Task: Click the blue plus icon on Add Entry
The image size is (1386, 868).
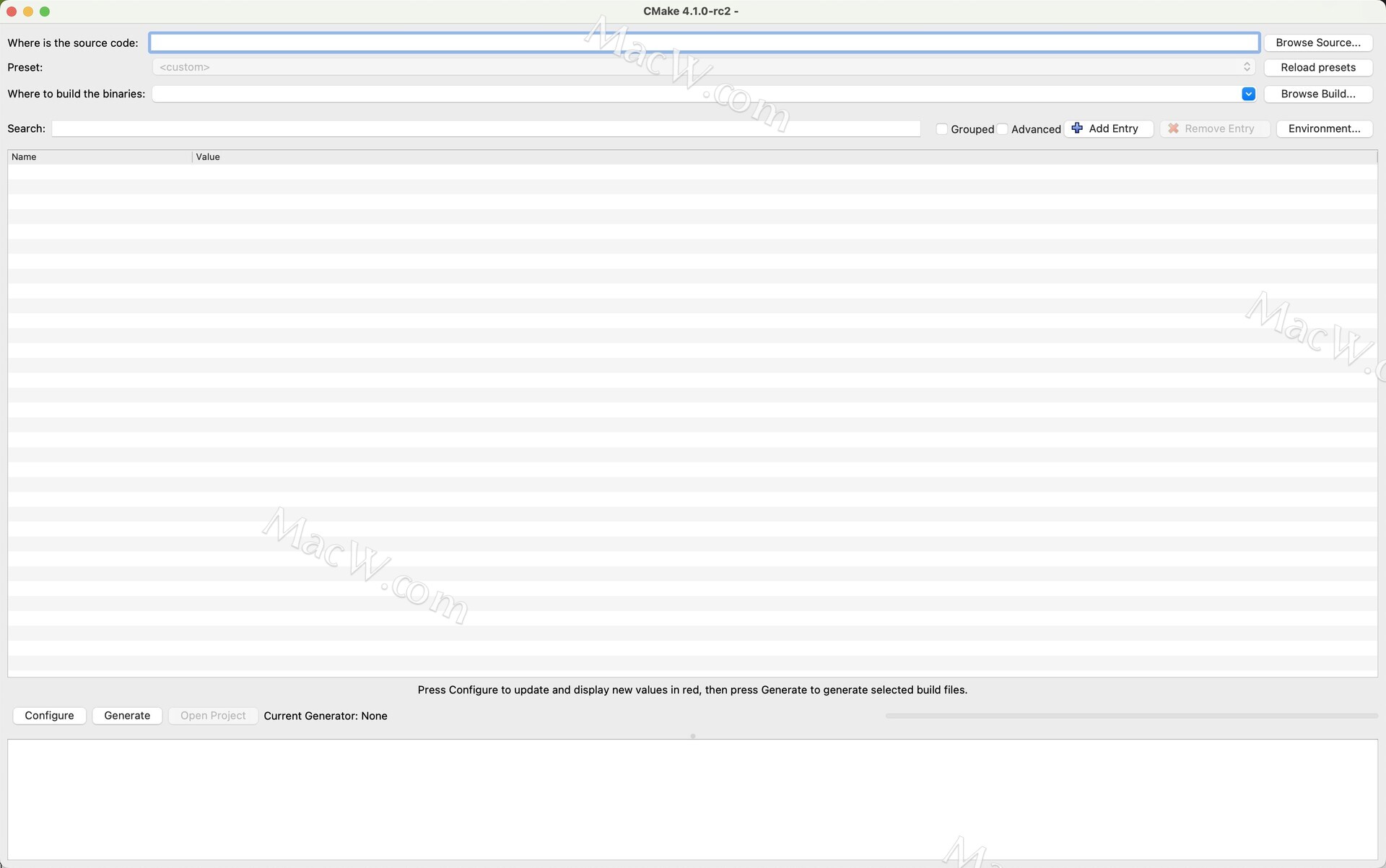Action: [1077, 128]
